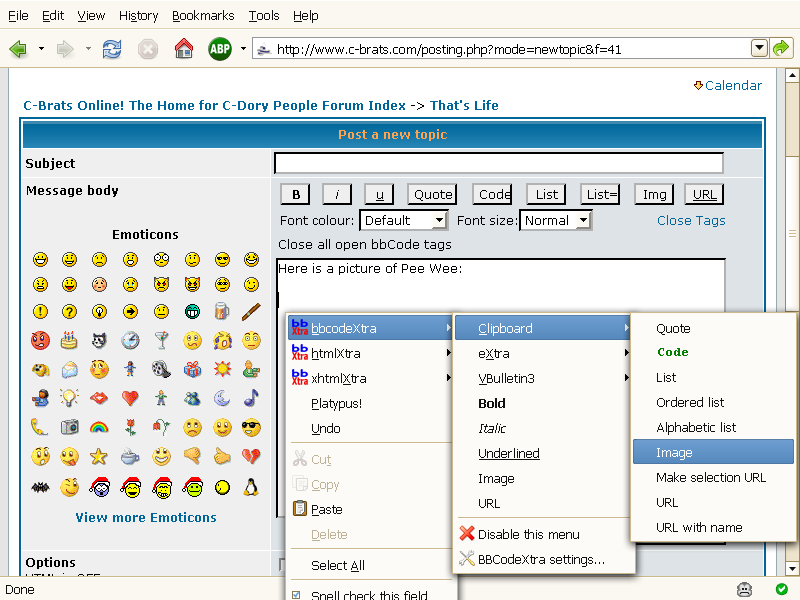Insert the sun emoticon
Viewport: 800px width, 600px height.
[x=222, y=368]
